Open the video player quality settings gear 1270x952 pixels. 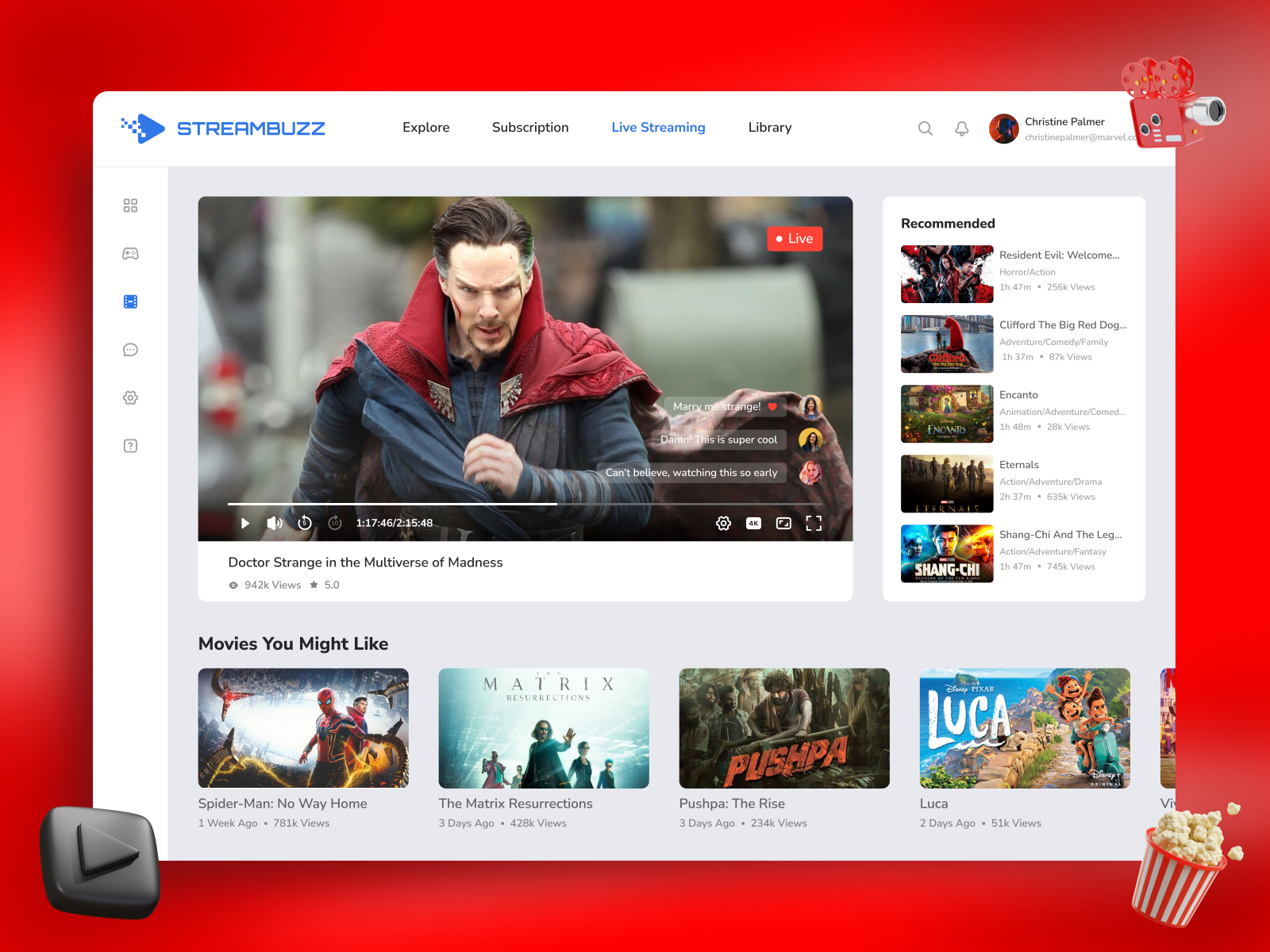coord(723,523)
